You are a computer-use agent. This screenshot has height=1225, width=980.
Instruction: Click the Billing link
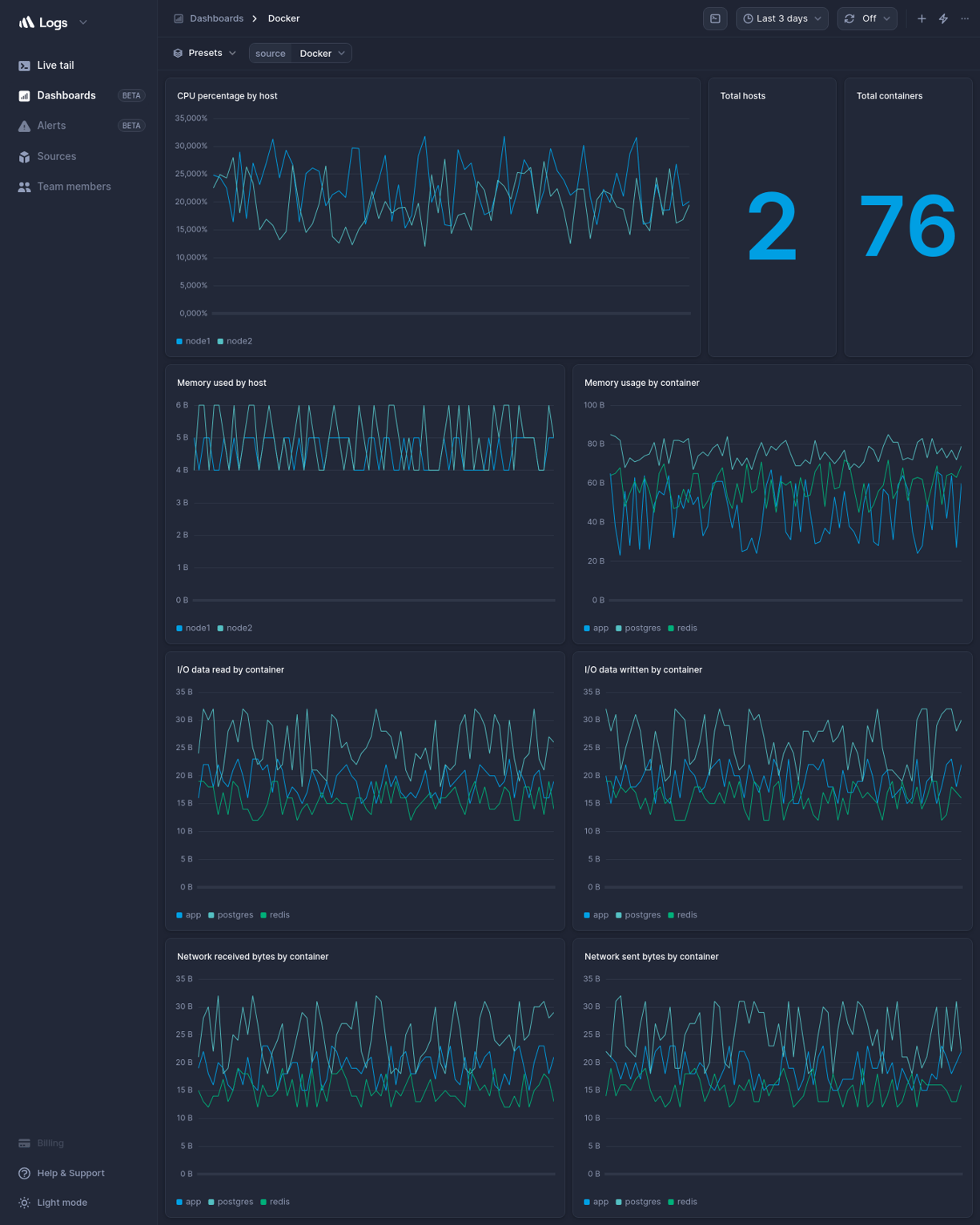pos(50,1143)
